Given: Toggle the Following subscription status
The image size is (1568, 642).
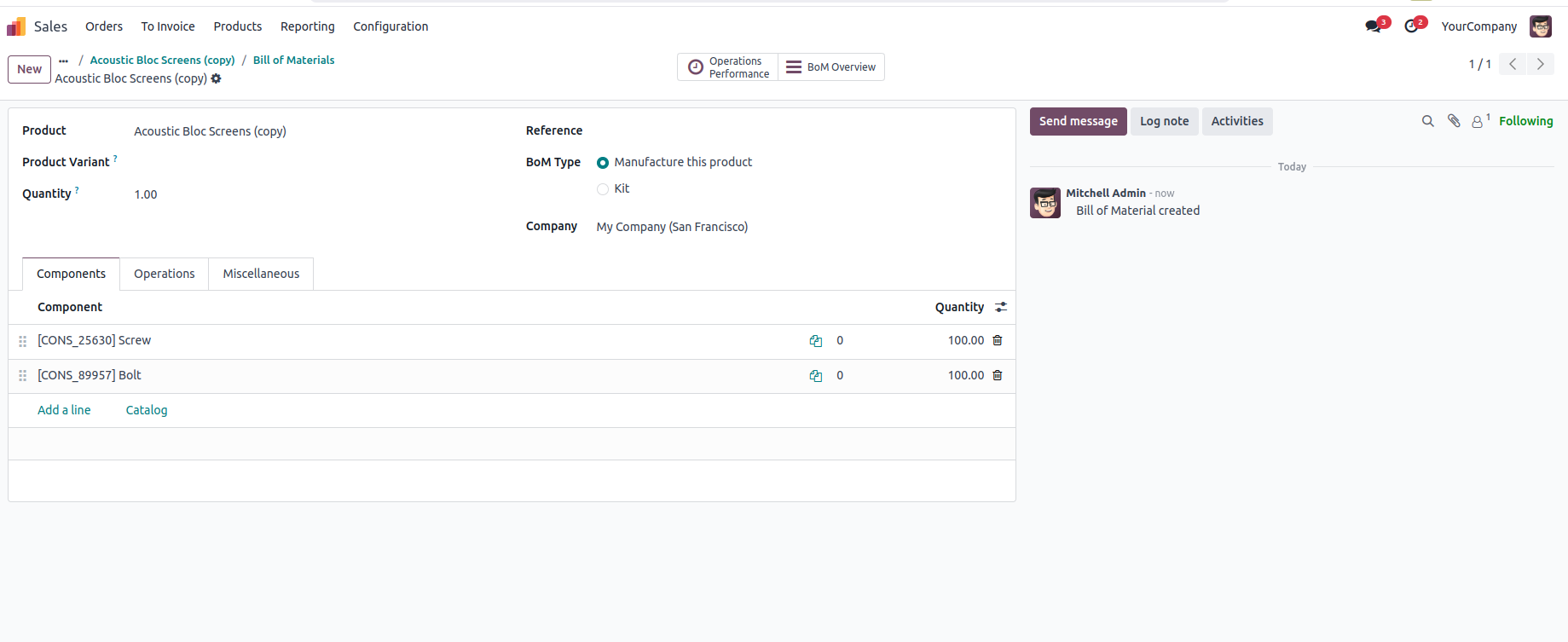Looking at the screenshot, I should pos(1525,121).
